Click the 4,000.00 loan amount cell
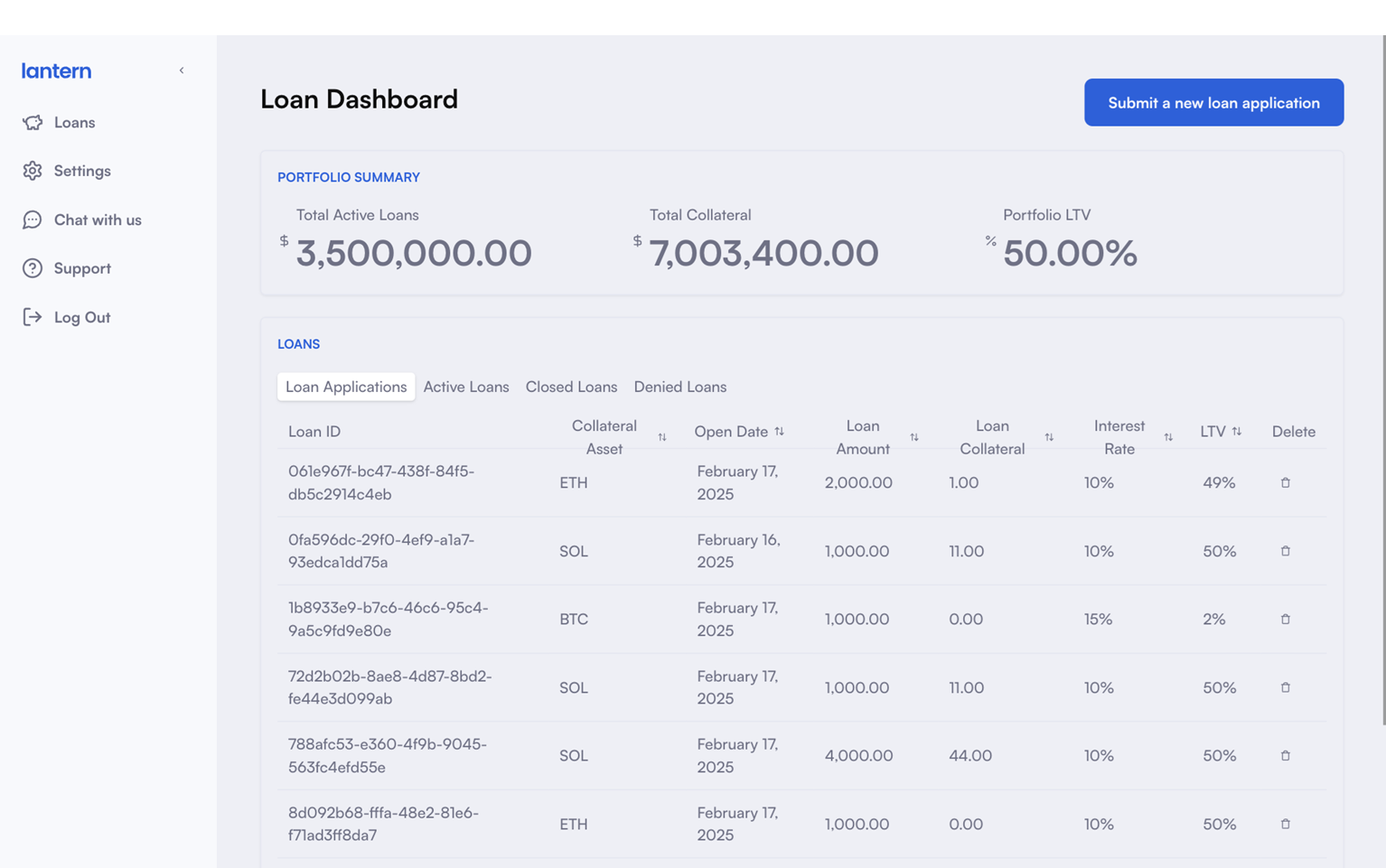 pyautogui.click(x=858, y=755)
